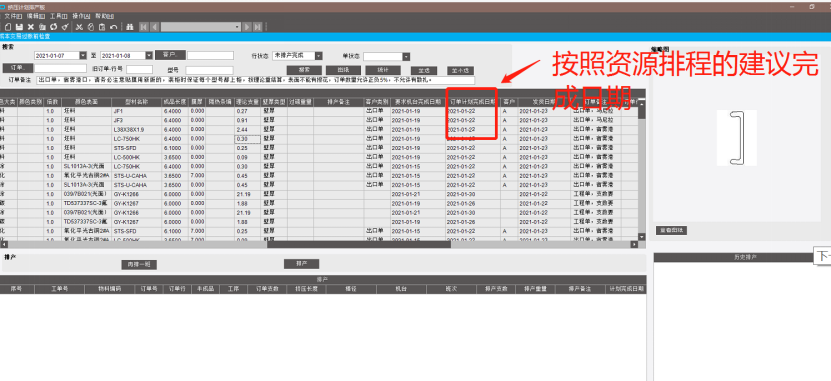
Task: Expand the 单状态 combo box
Action: tap(406, 57)
